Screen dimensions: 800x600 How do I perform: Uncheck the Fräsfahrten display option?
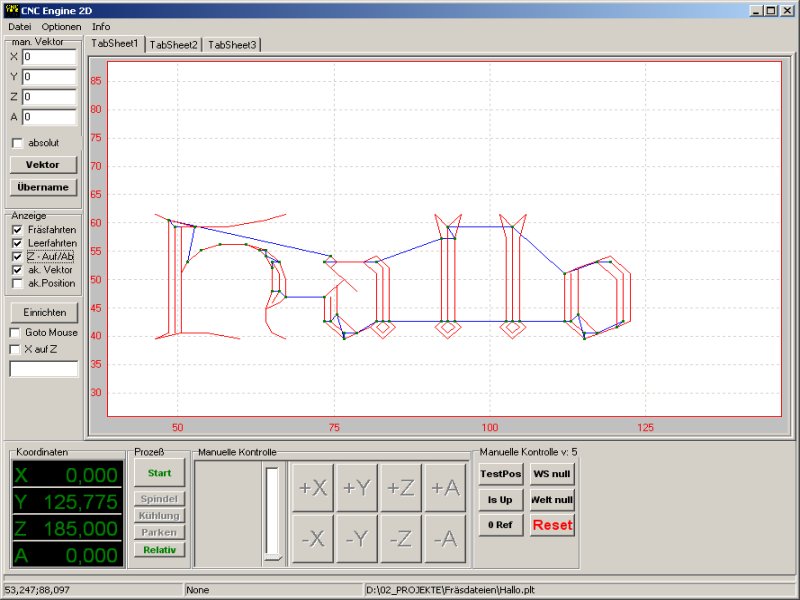point(16,230)
